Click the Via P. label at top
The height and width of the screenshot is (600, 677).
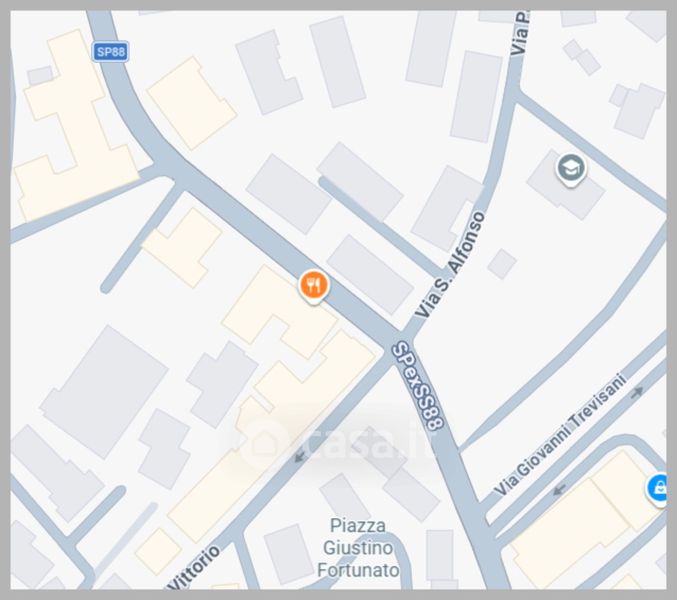519,33
